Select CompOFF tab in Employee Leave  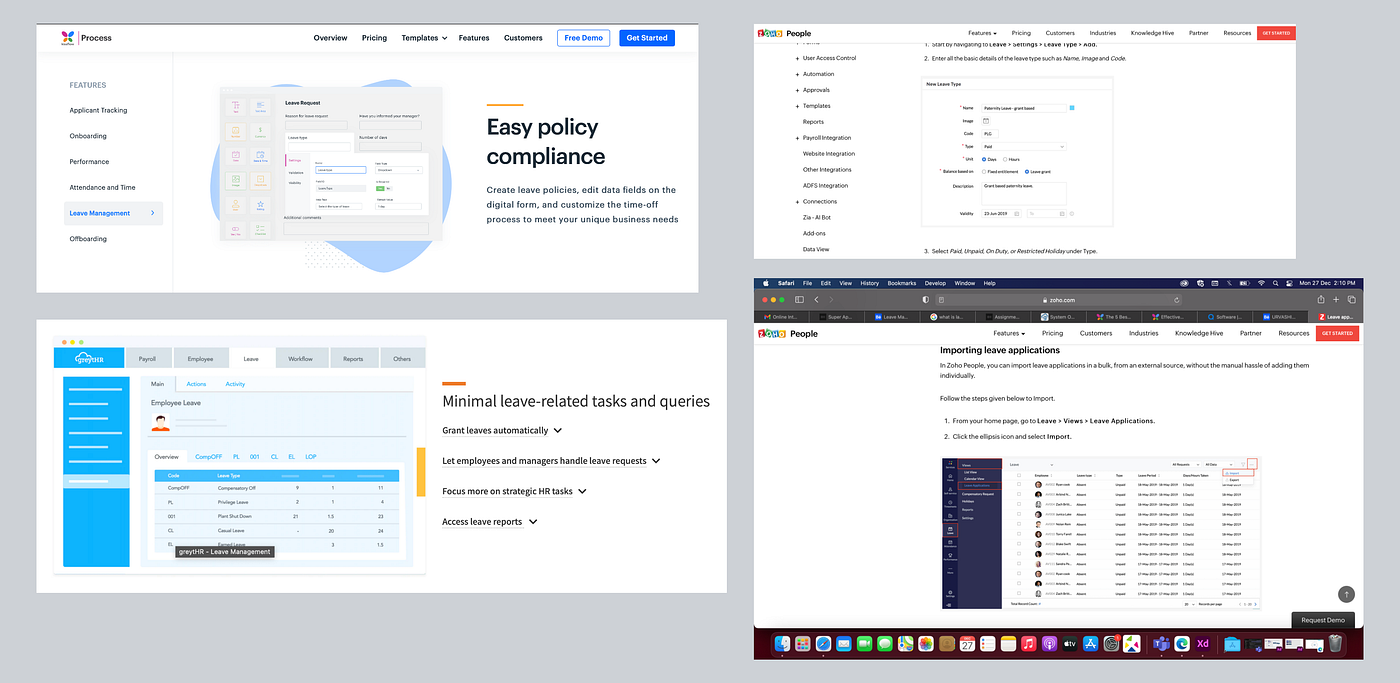208,456
